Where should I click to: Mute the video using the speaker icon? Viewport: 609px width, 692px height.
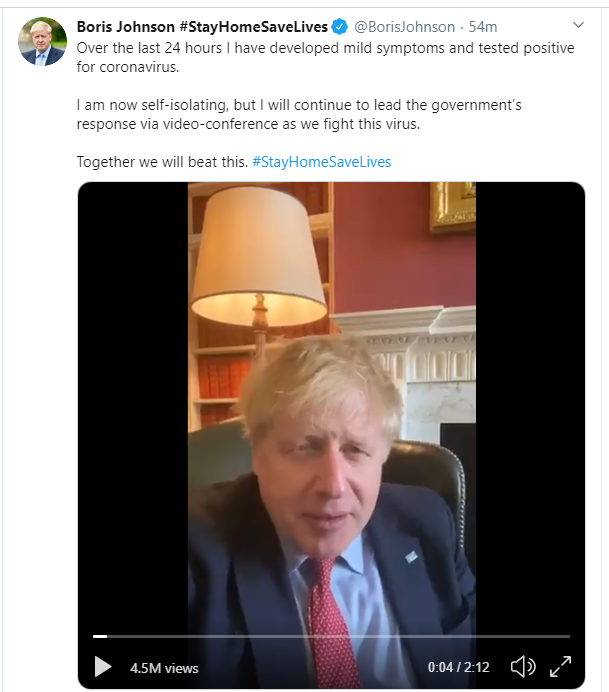[x=522, y=667]
